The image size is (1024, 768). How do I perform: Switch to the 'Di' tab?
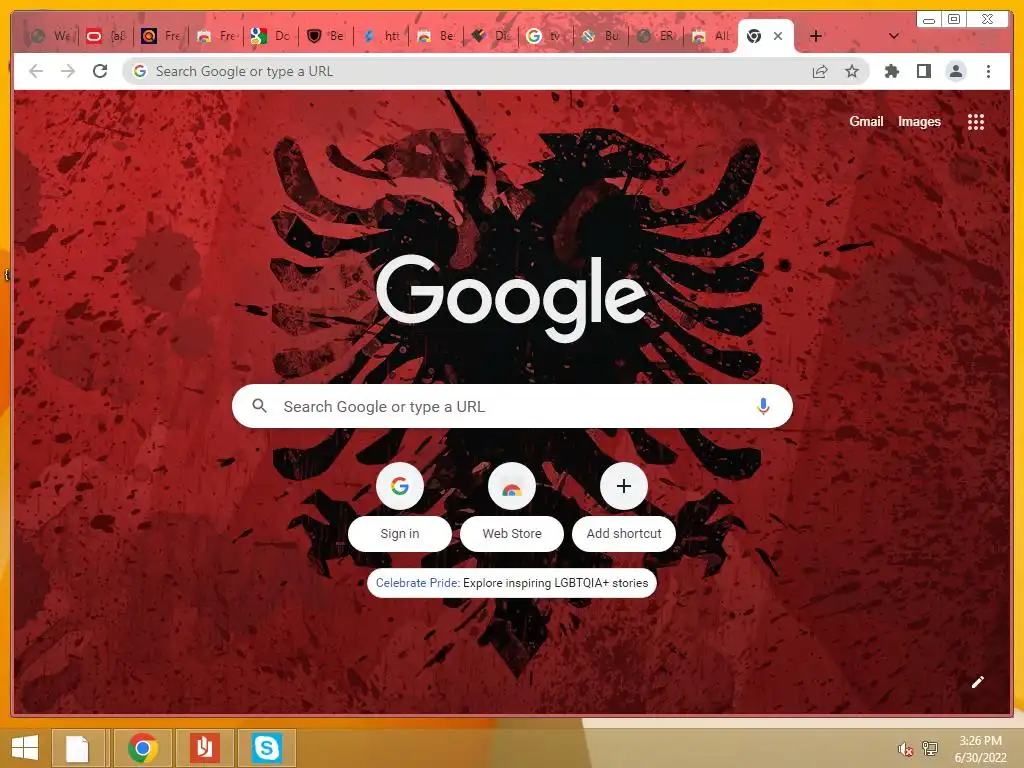point(491,36)
